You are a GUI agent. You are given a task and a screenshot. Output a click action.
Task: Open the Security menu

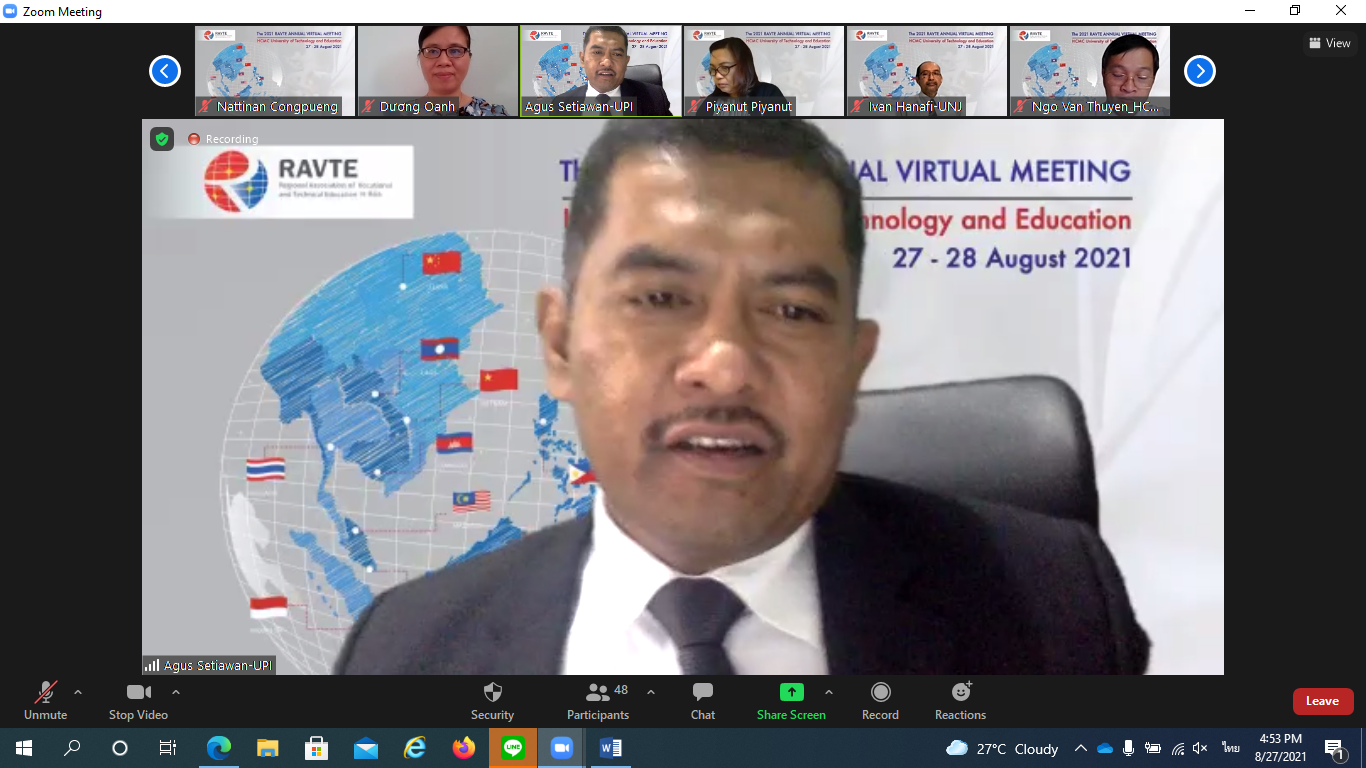point(492,701)
